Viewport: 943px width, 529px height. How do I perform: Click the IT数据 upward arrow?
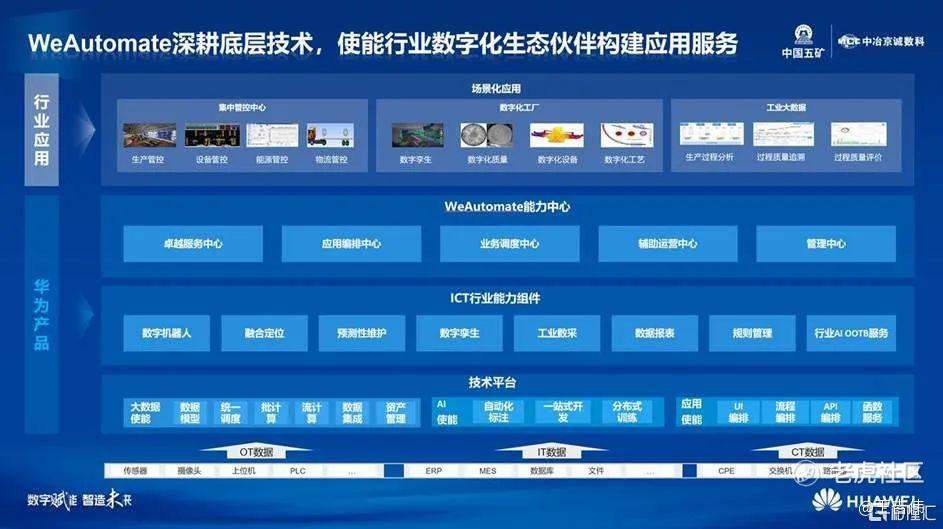click(551, 451)
